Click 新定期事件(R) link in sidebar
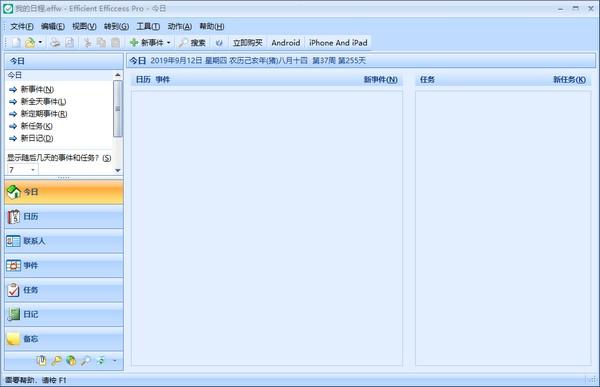Screen dimensions: 600x387 (x=44, y=114)
